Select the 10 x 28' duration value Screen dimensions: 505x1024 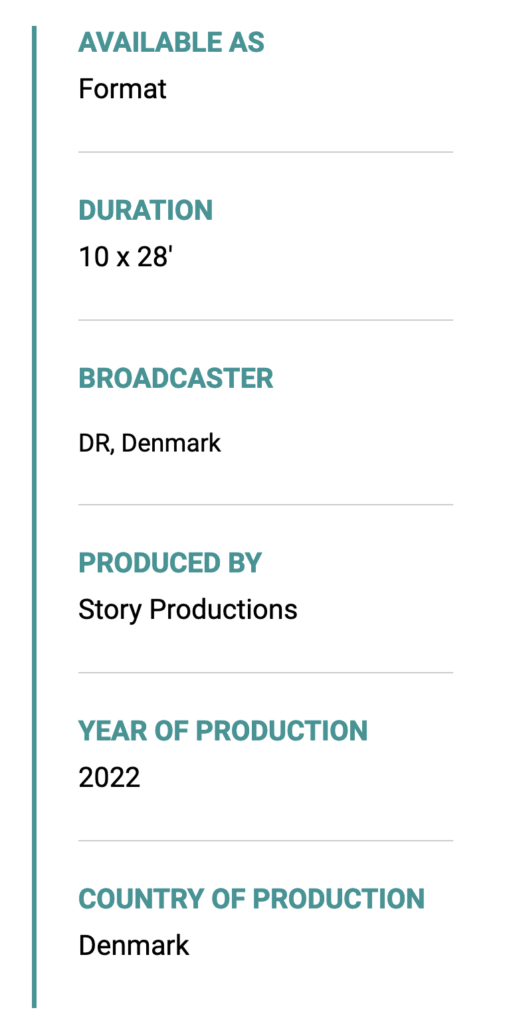click(x=125, y=257)
